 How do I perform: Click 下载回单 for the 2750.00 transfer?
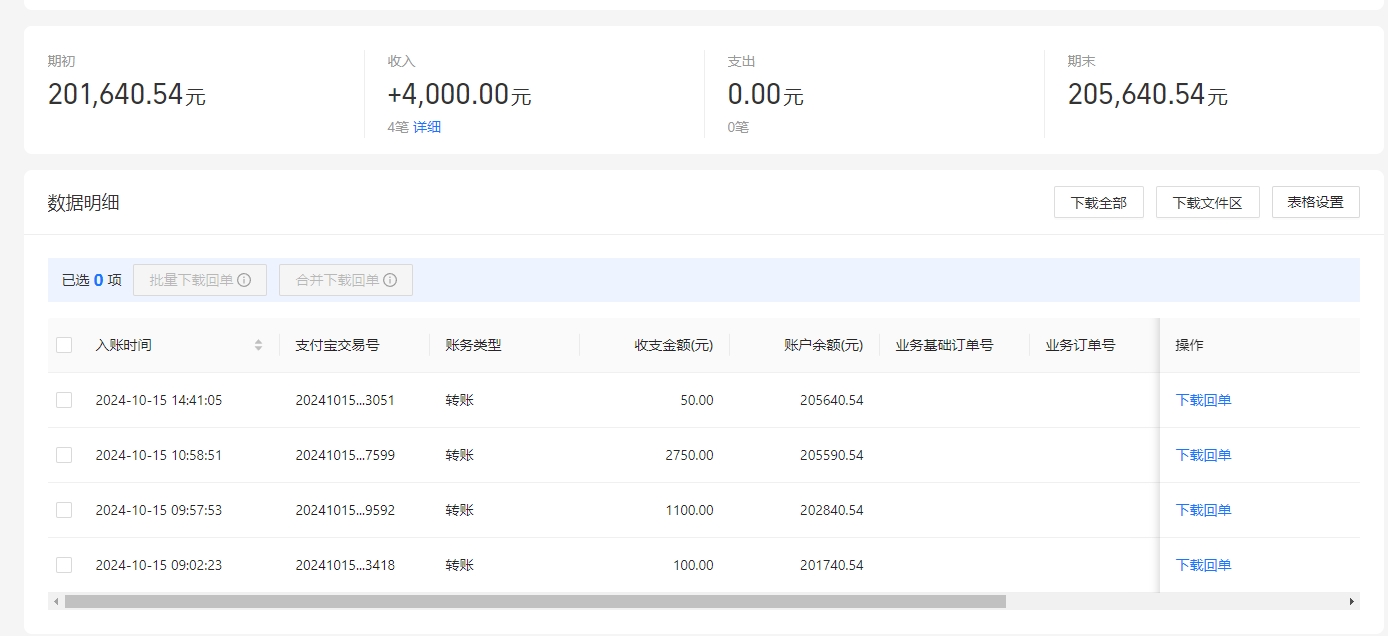pyautogui.click(x=1203, y=455)
